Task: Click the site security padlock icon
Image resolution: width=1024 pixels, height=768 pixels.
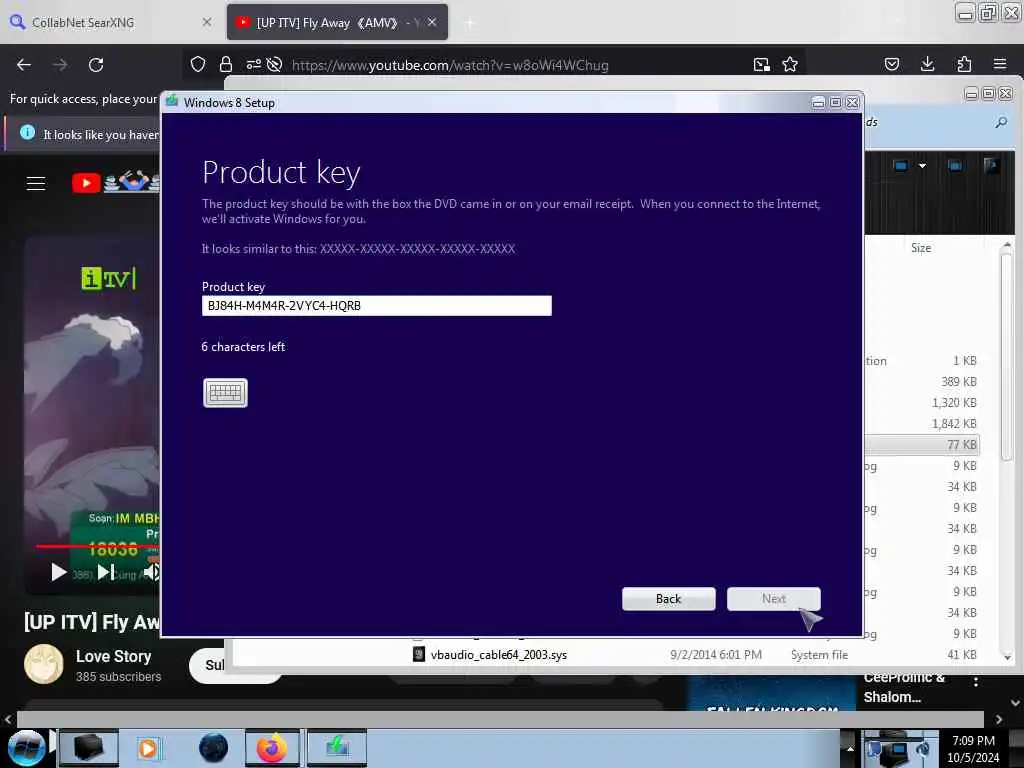Action: point(226,64)
